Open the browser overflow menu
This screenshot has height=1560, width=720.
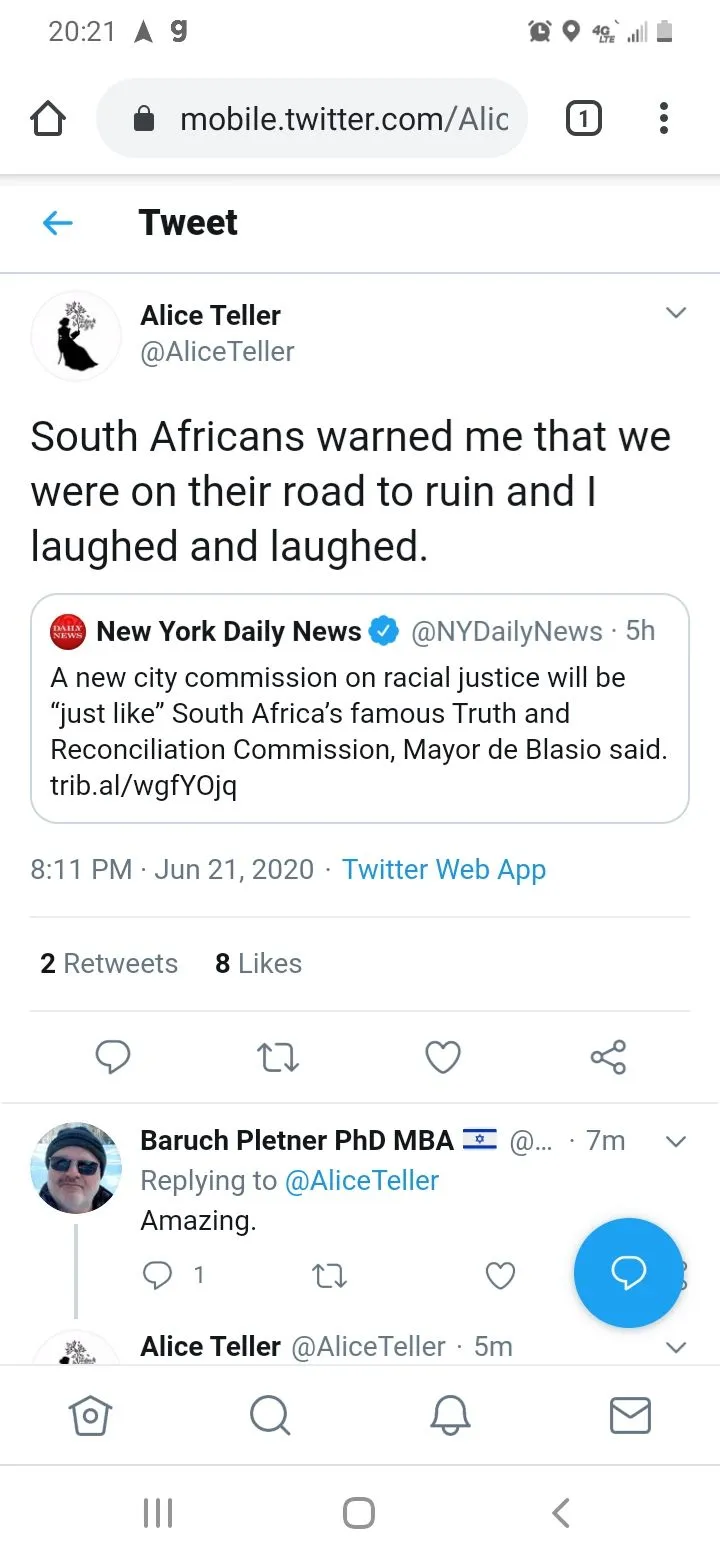coord(663,117)
